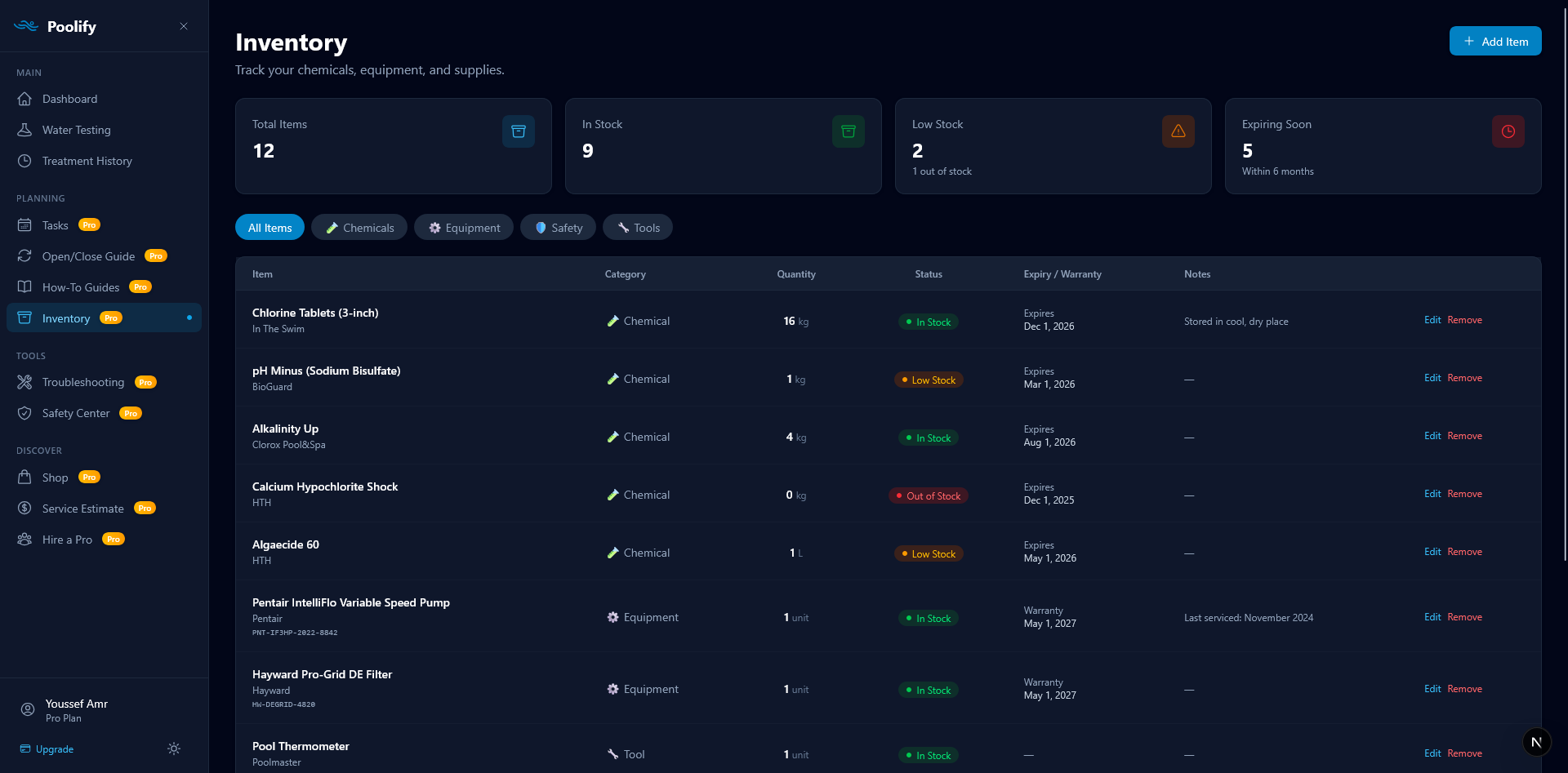The height and width of the screenshot is (773, 1568).
Task: Remove the Pentair IntelliFlo pump item
Action: pyautogui.click(x=1464, y=617)
